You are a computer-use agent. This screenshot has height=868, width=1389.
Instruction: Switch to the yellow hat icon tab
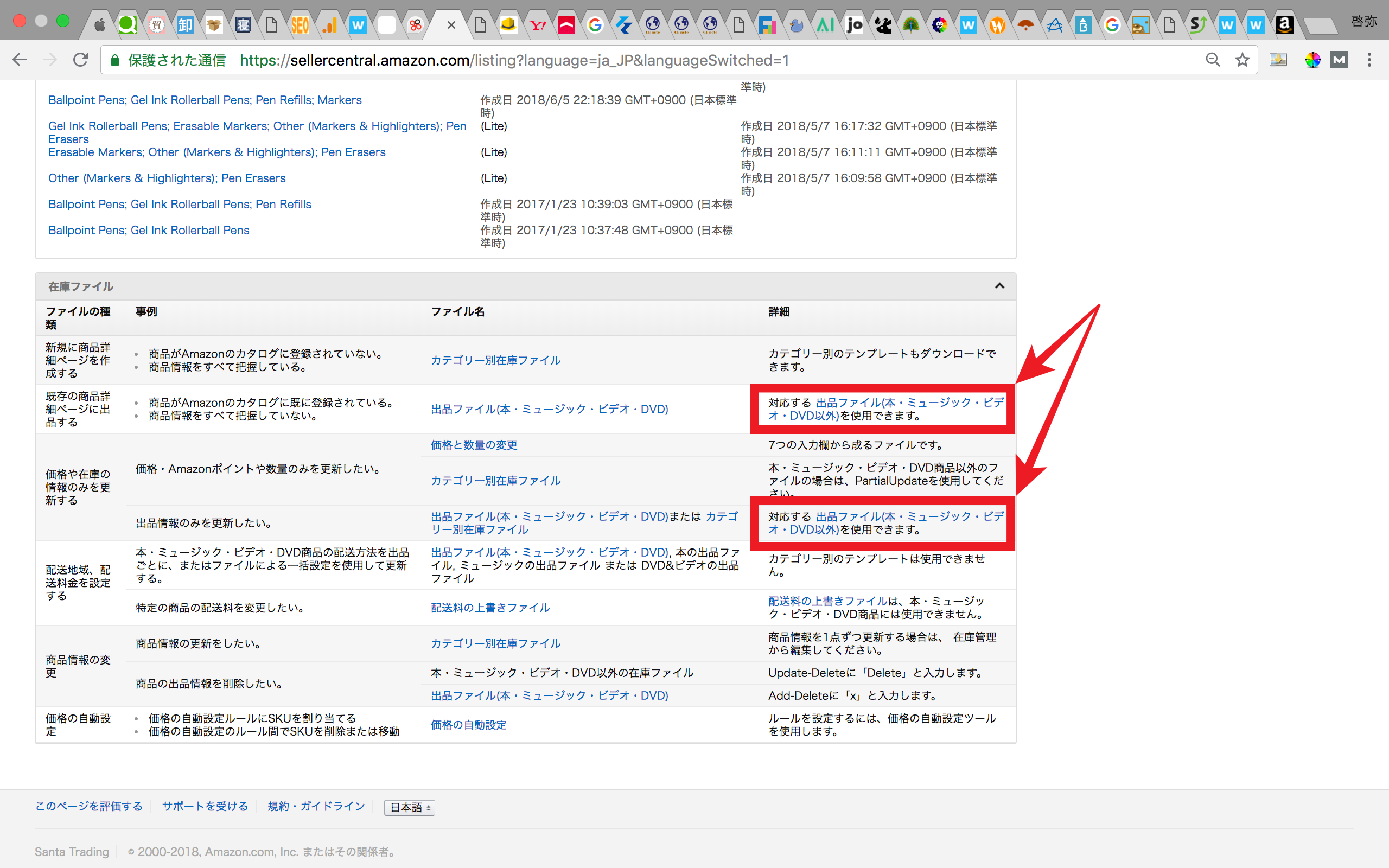click(x=508, y=25)
